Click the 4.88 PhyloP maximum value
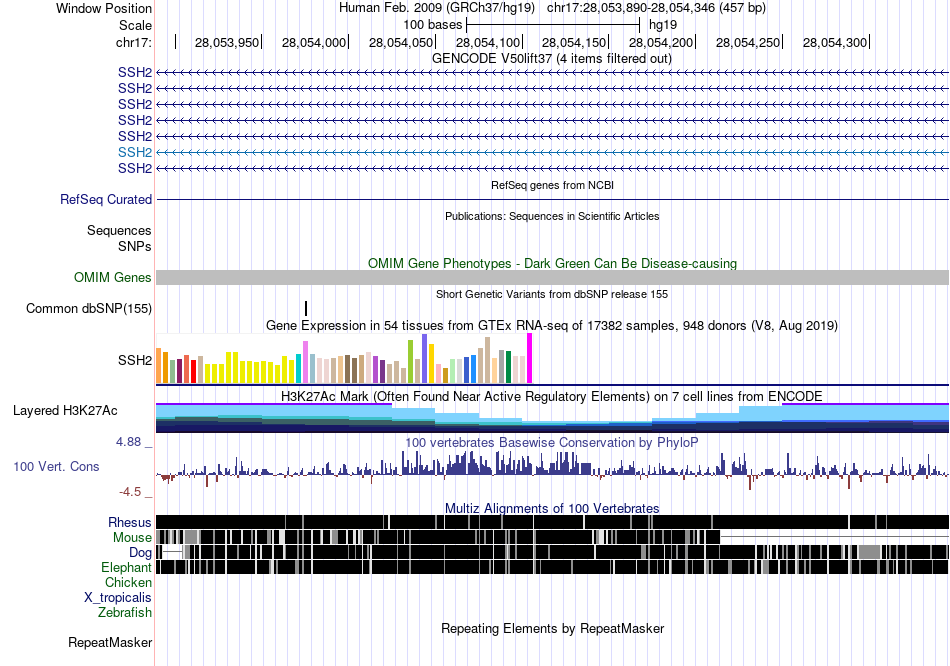950x666 pixels. [128, 442]
